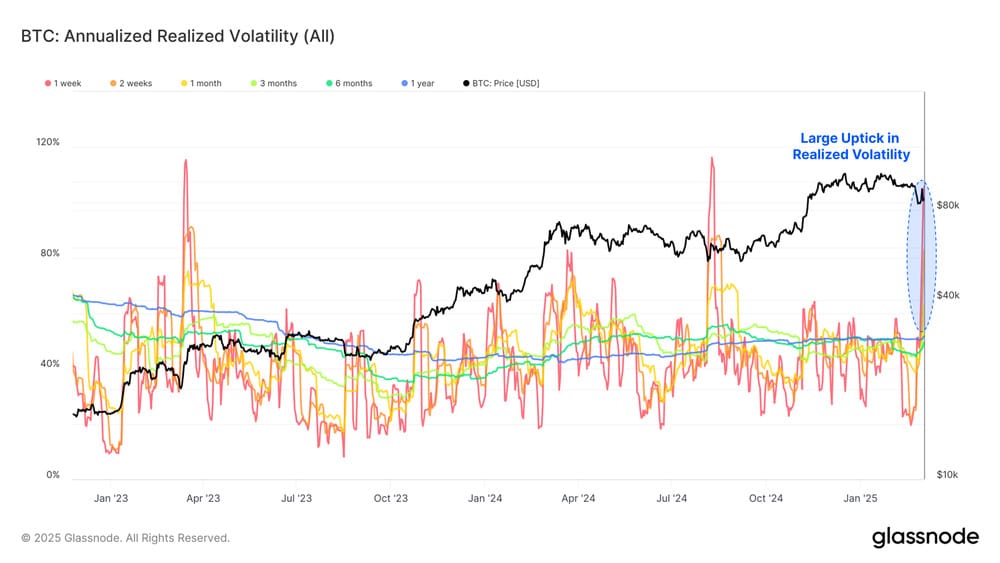The height and width of the screenshot is (563, 1000).
Task: Click the Large Uptick in Realized Volatility annotation
Action: (851, 146)
